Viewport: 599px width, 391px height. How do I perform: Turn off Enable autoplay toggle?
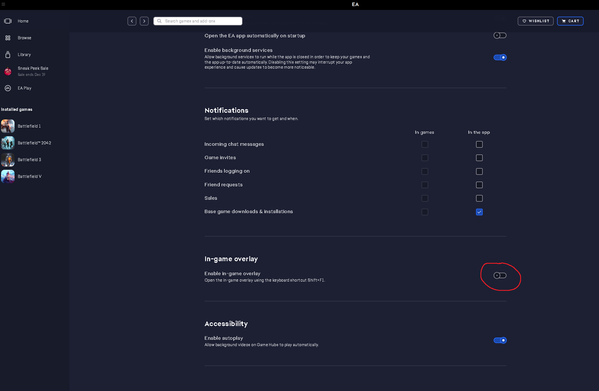click(x=500, y=340)
